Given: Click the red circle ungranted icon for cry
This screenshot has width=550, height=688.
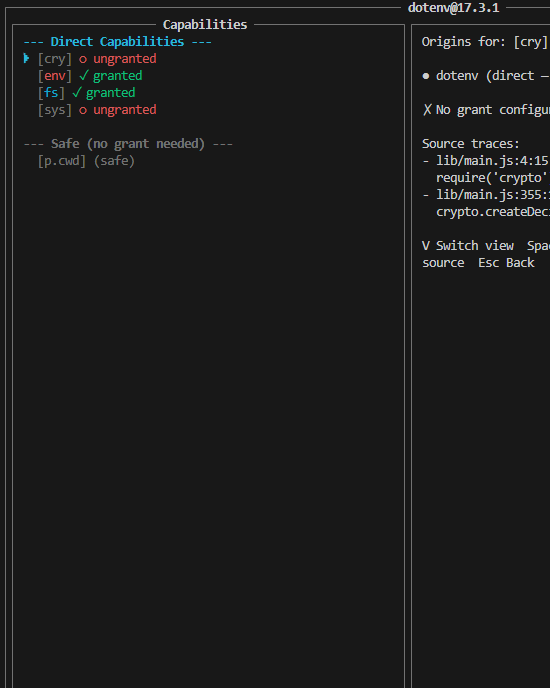Looking at the screenshot, I should (83, 59).
